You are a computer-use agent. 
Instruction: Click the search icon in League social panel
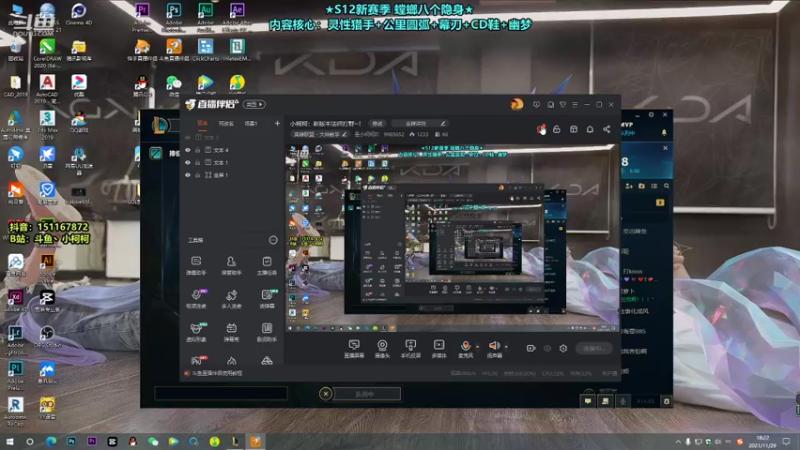click(666, 186)
